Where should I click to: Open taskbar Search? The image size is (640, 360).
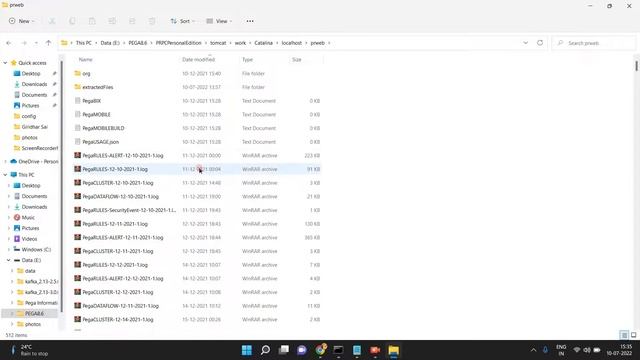click(265, 350)
